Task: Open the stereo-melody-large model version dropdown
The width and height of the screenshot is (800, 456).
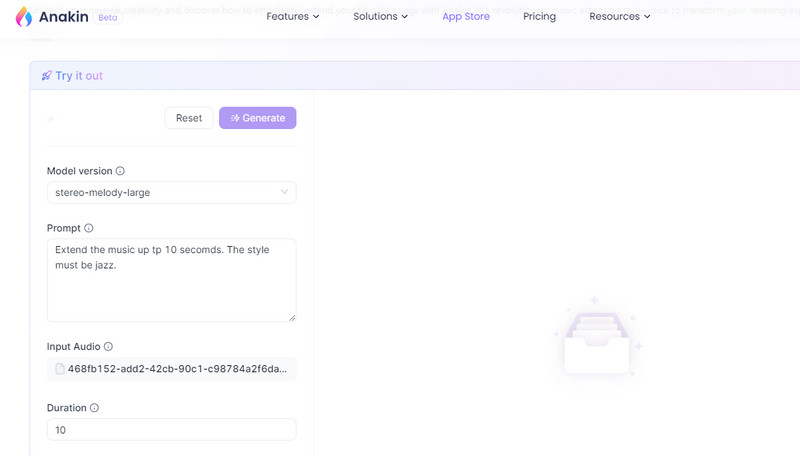Action: click(x=171, y=192)
